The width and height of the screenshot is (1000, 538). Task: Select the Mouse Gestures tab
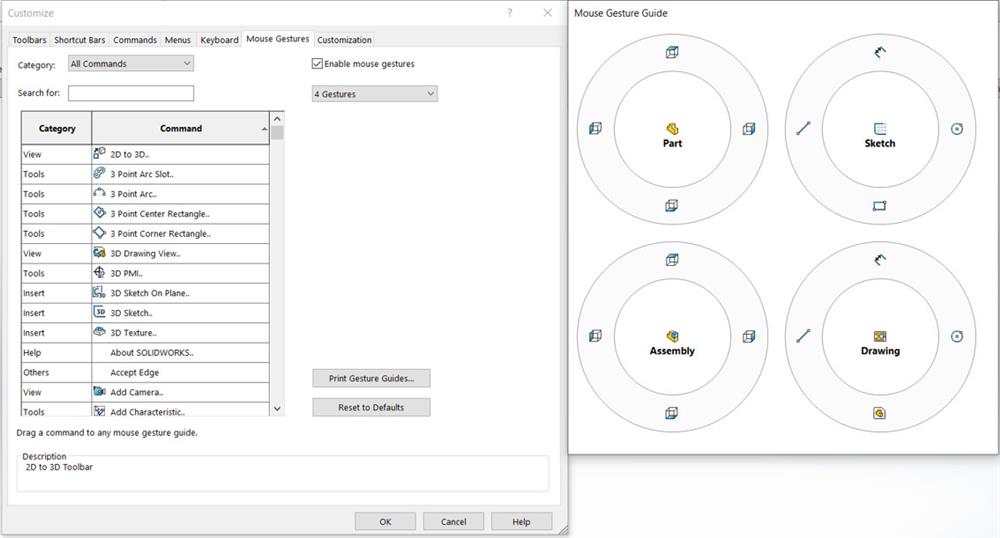point(277,39)
